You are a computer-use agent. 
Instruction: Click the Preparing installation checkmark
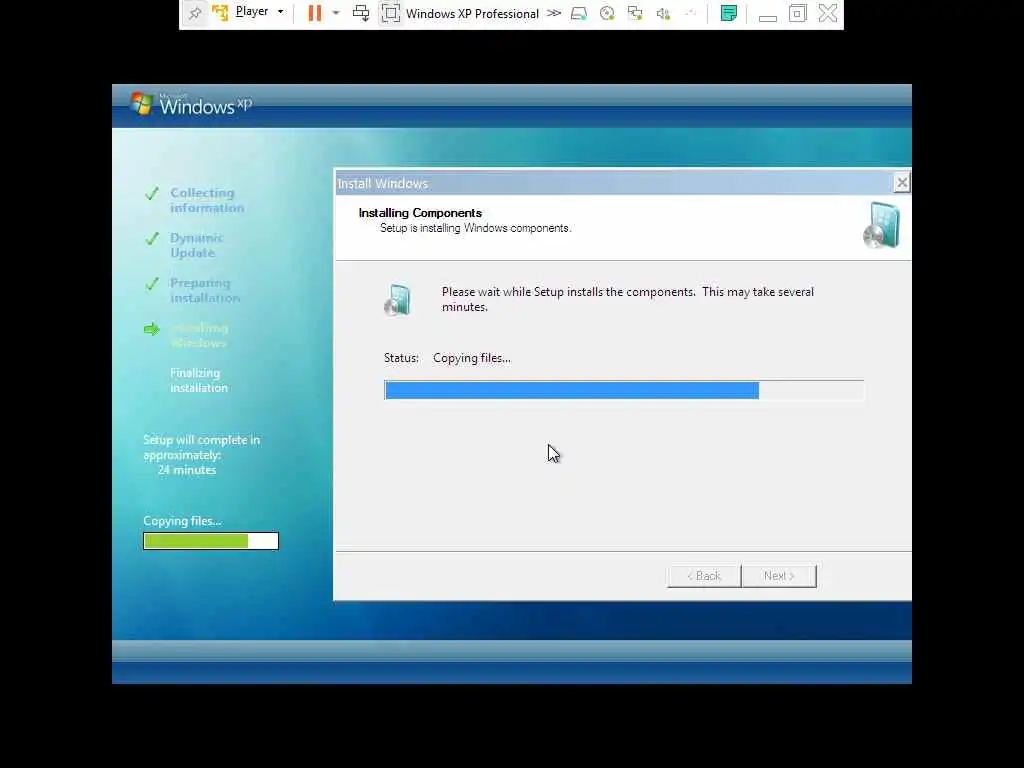pos(152,283)
